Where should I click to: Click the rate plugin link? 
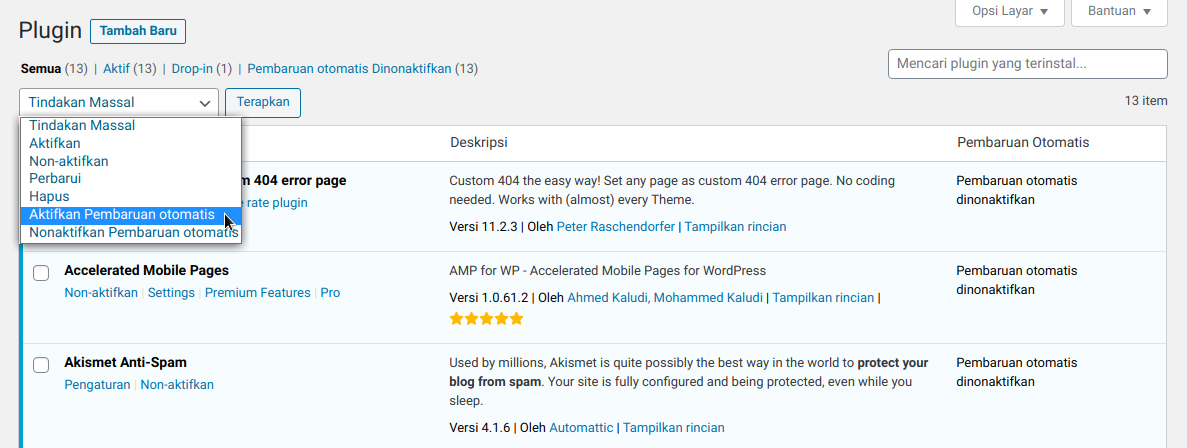277,203
